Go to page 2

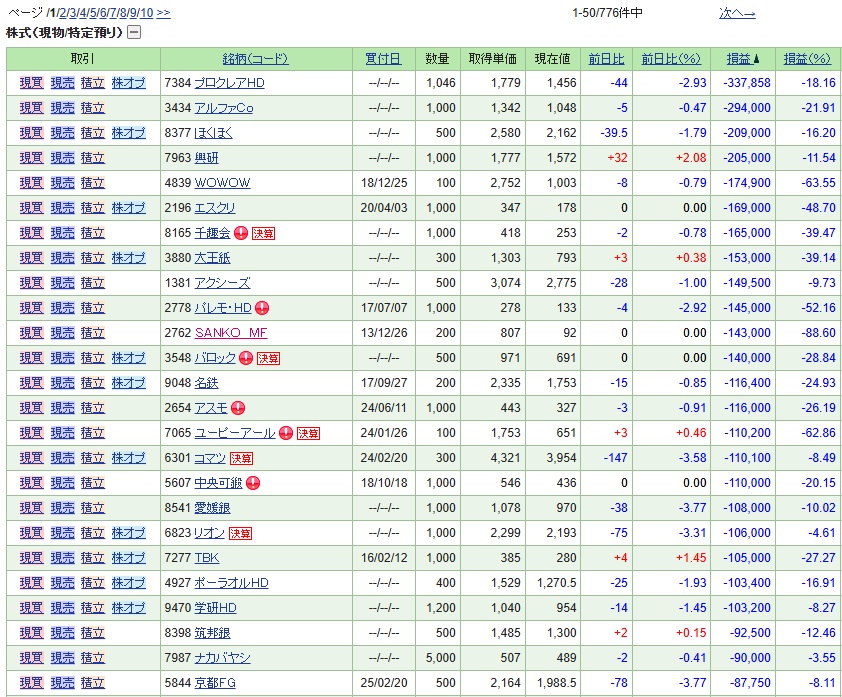point(63,13)
